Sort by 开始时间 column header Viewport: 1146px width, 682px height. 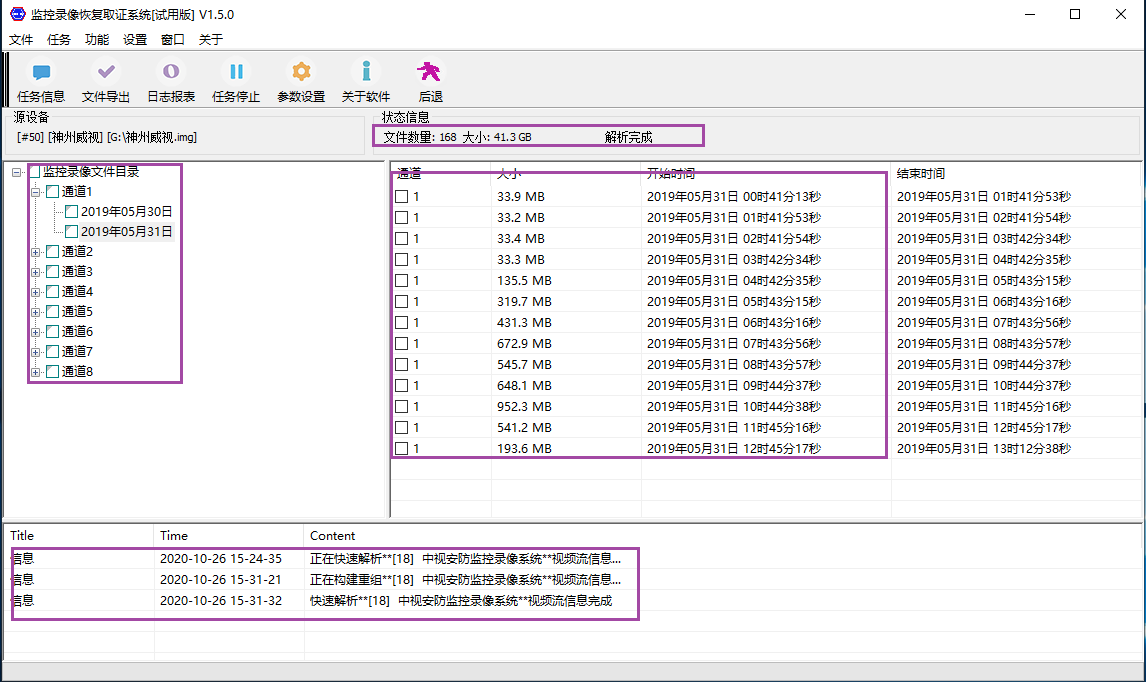[x=670, y=174]
